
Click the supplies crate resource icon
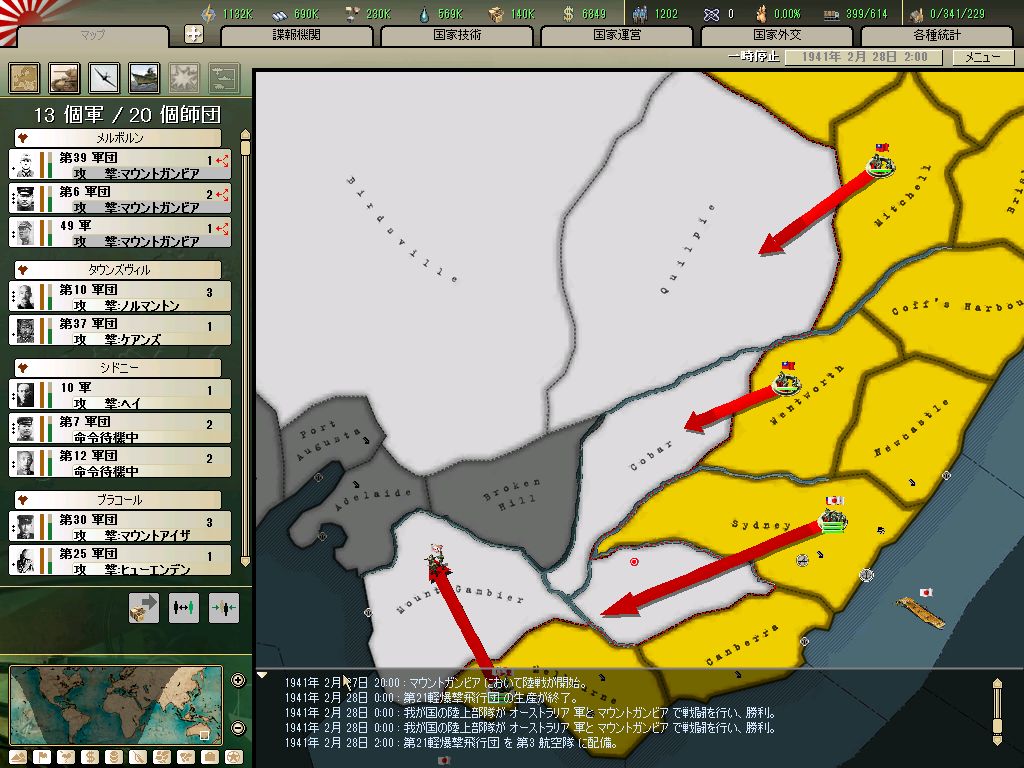[497, 14]
